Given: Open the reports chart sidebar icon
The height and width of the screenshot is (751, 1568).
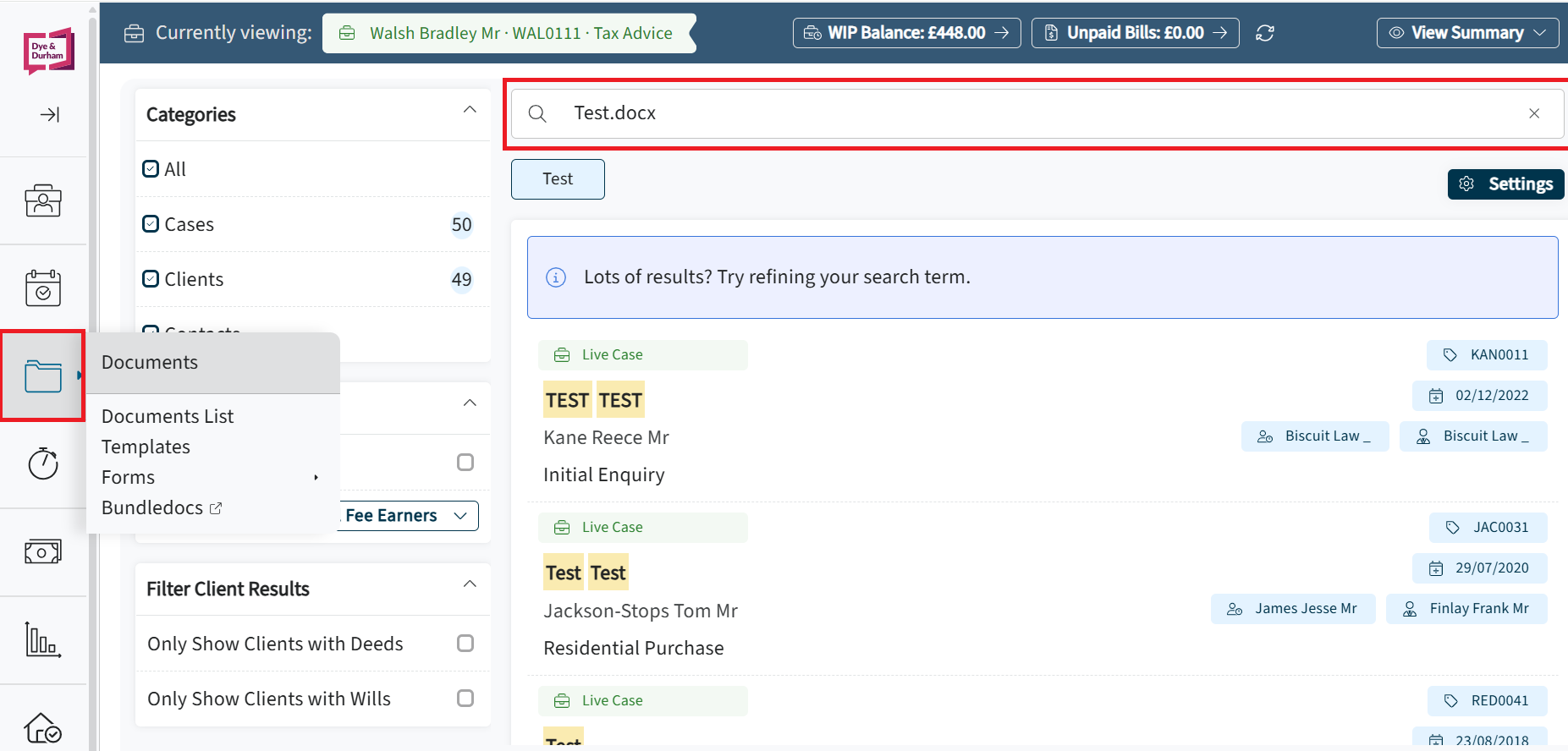Looking at the screenshot, I should (43, 639).
